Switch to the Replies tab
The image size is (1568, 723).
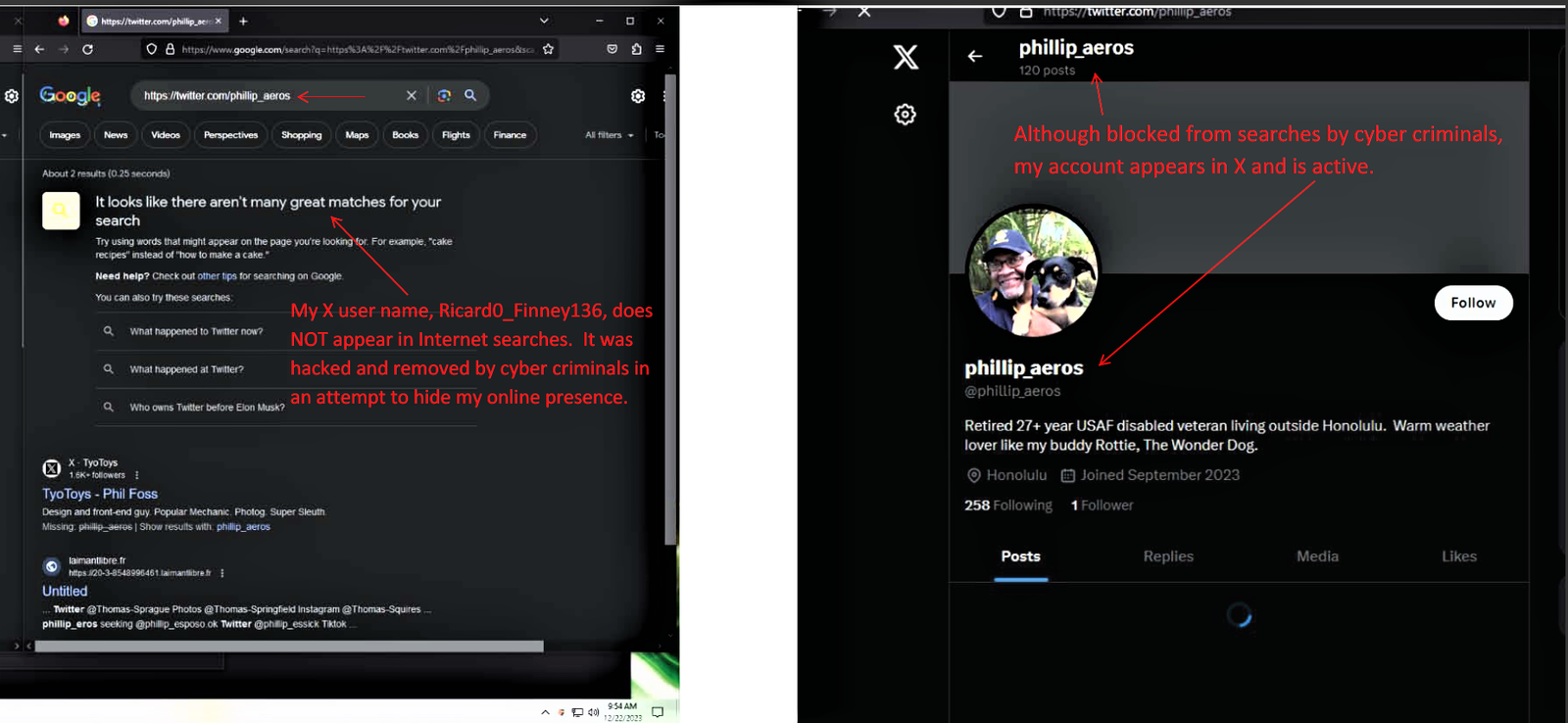pos(1168,556)
